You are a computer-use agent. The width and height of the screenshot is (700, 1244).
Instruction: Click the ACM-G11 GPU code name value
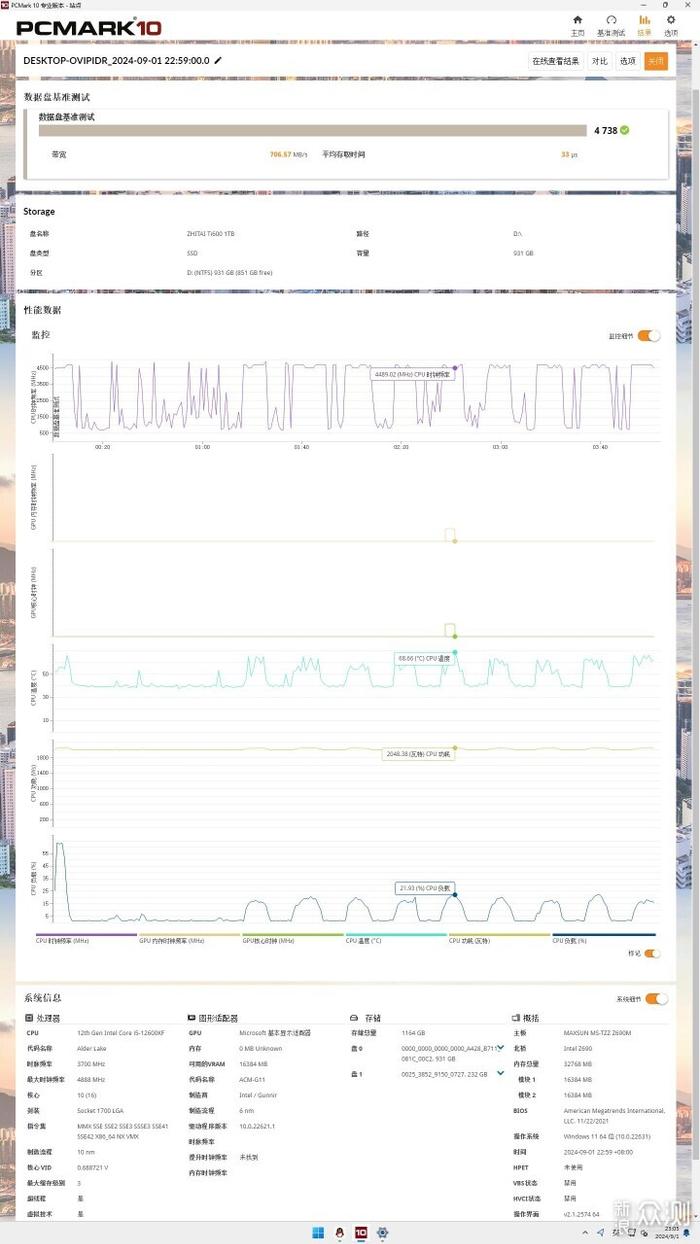[x=252, y=1079]
